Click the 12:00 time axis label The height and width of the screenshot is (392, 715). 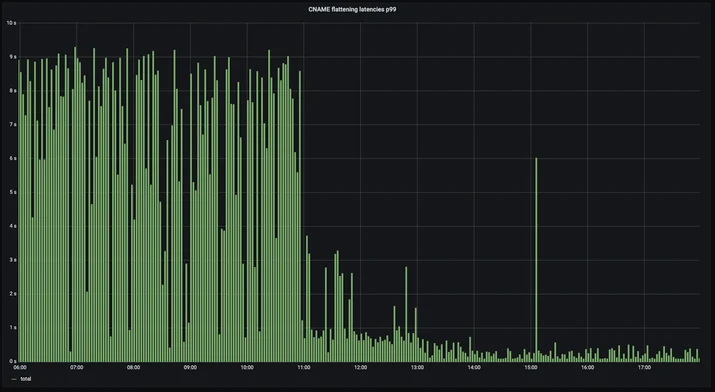click(x=360, y=367)
